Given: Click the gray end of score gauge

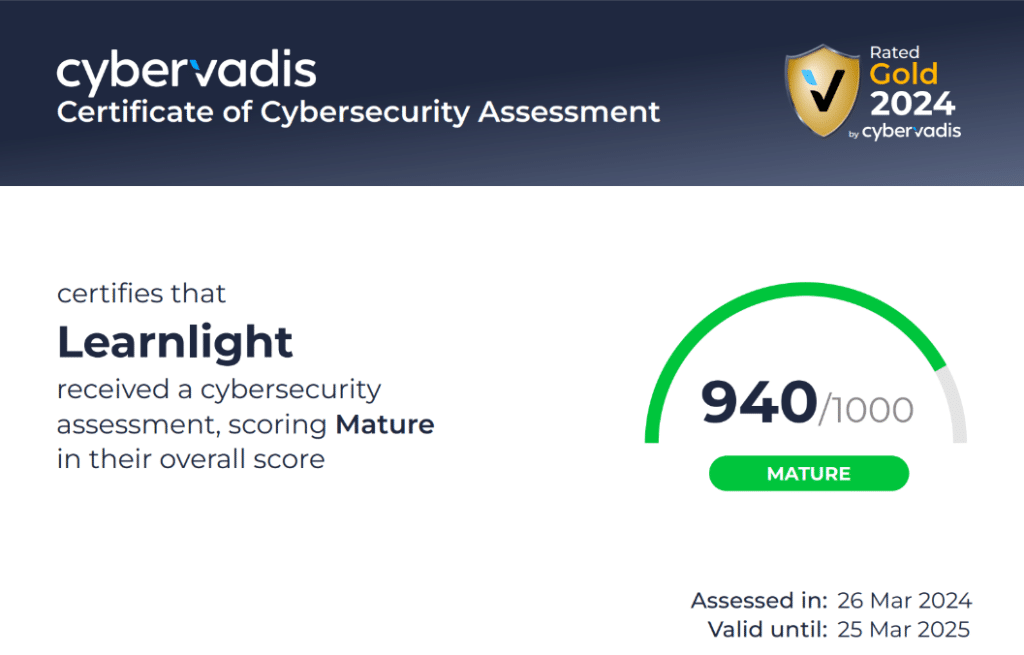Looking at the screenshot, I should coord(956,405).
